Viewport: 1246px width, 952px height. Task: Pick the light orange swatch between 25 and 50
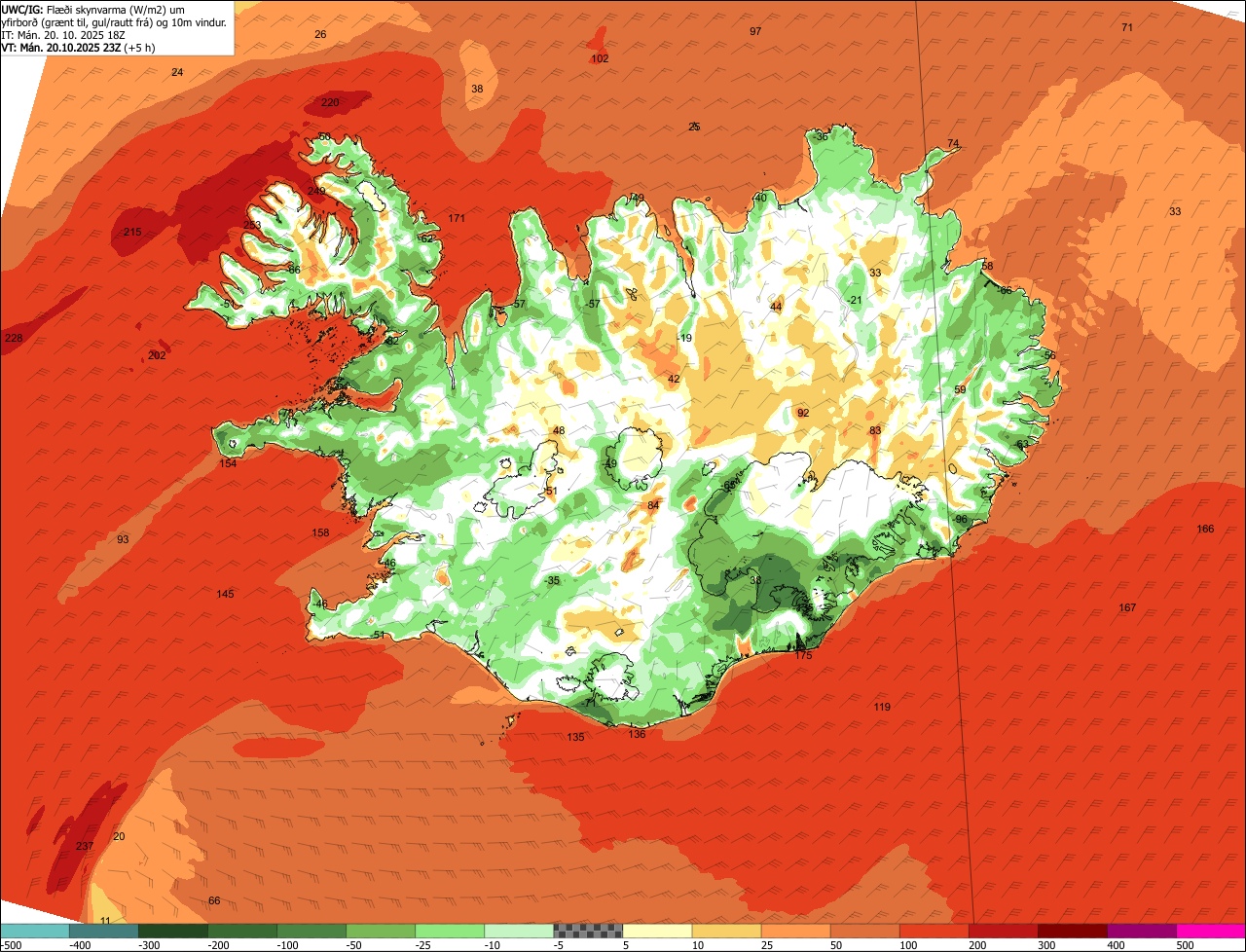[795, 931]
